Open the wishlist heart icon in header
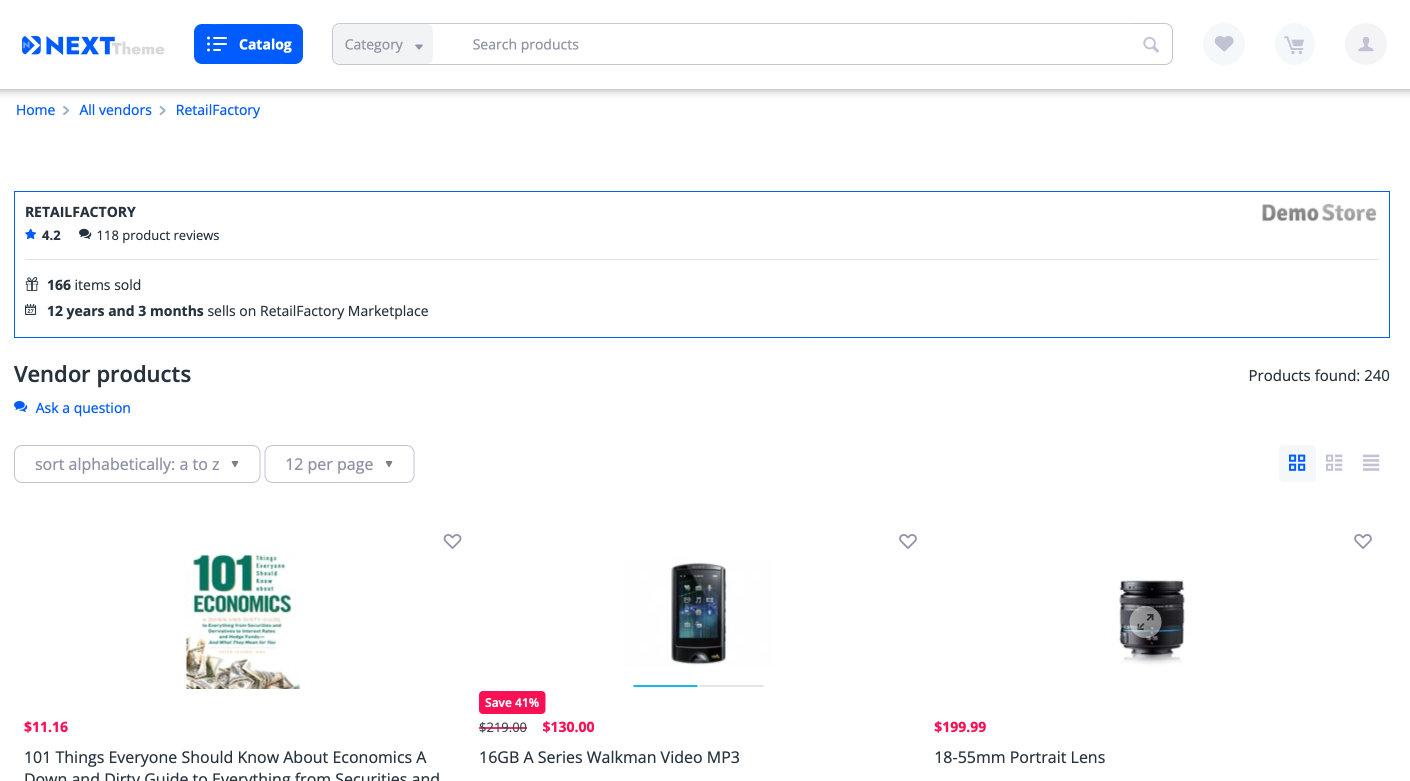 click(1223, 44)
